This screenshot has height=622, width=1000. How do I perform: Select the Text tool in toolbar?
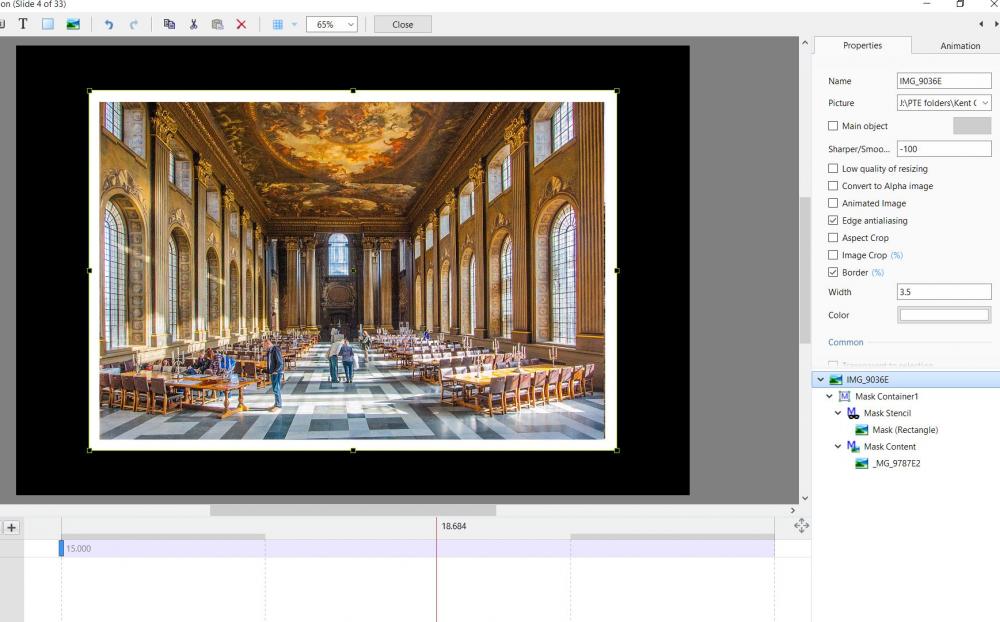pos(23,24)
